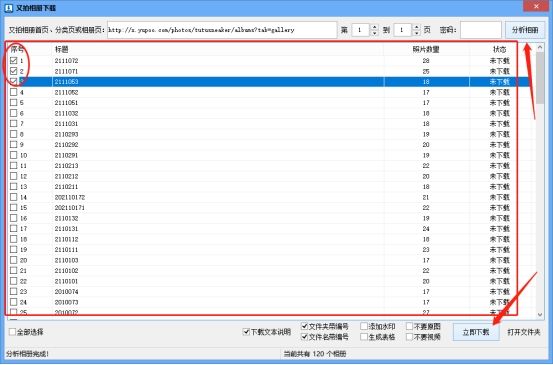The height and width of the screenshot is (365, 553).
Task: Select album title 2110101
Action: (66, 281)
